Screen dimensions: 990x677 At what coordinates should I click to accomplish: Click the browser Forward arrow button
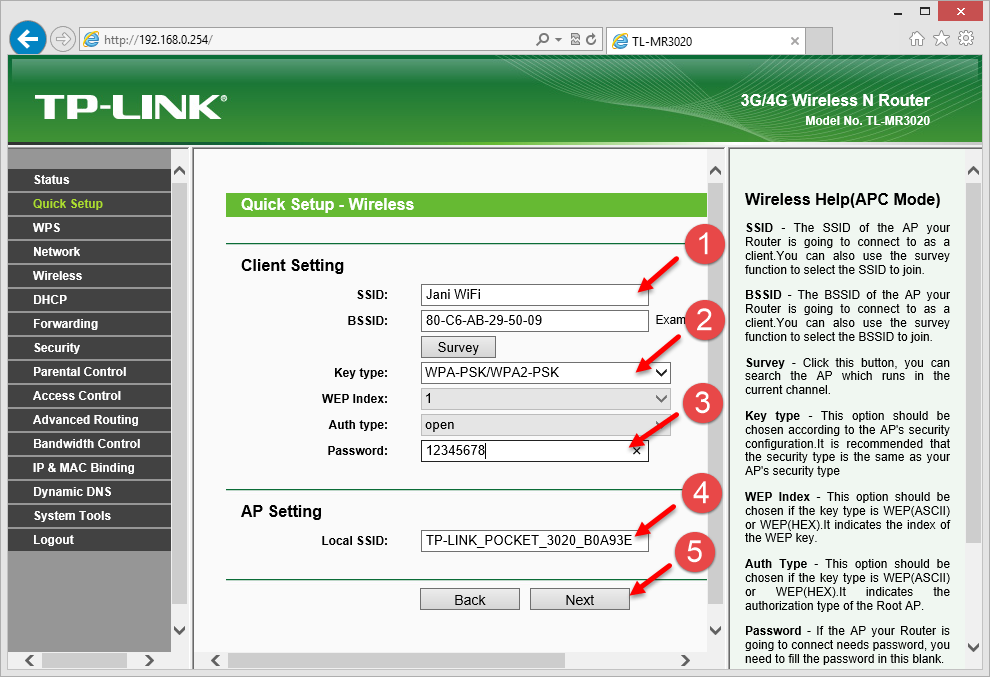63,40
